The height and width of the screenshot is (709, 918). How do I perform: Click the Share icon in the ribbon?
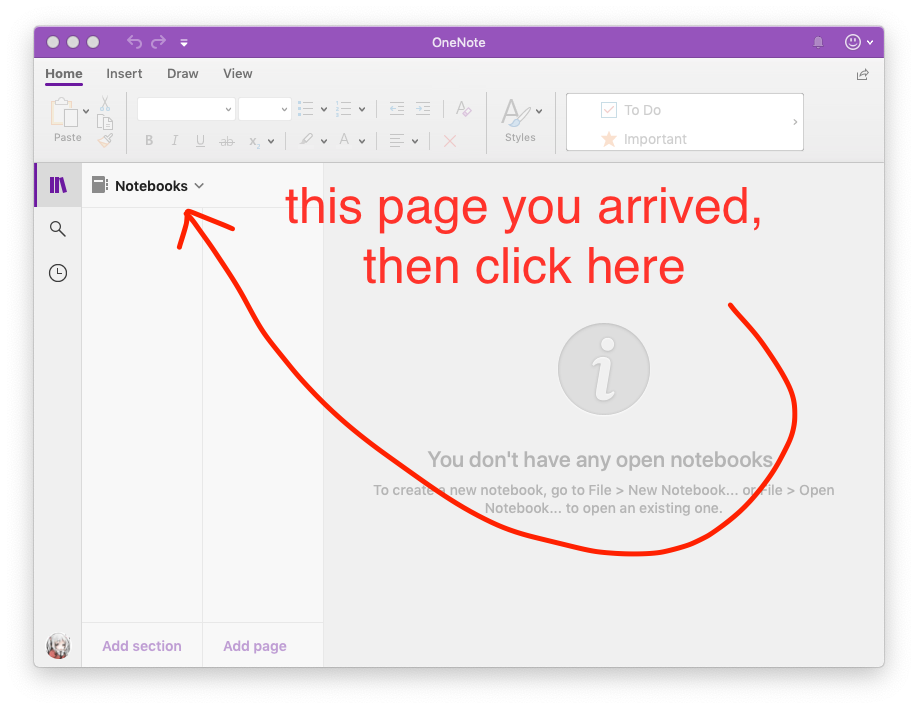click(x=862, y=74)
